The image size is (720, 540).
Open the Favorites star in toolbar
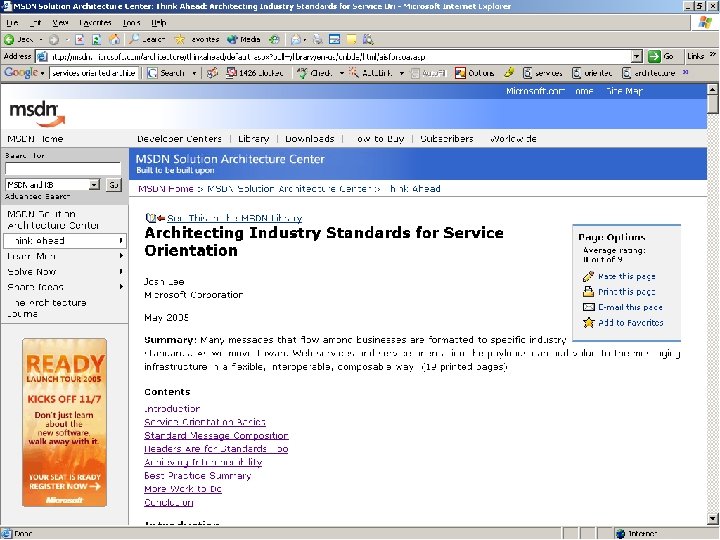[x=197, y=39]
